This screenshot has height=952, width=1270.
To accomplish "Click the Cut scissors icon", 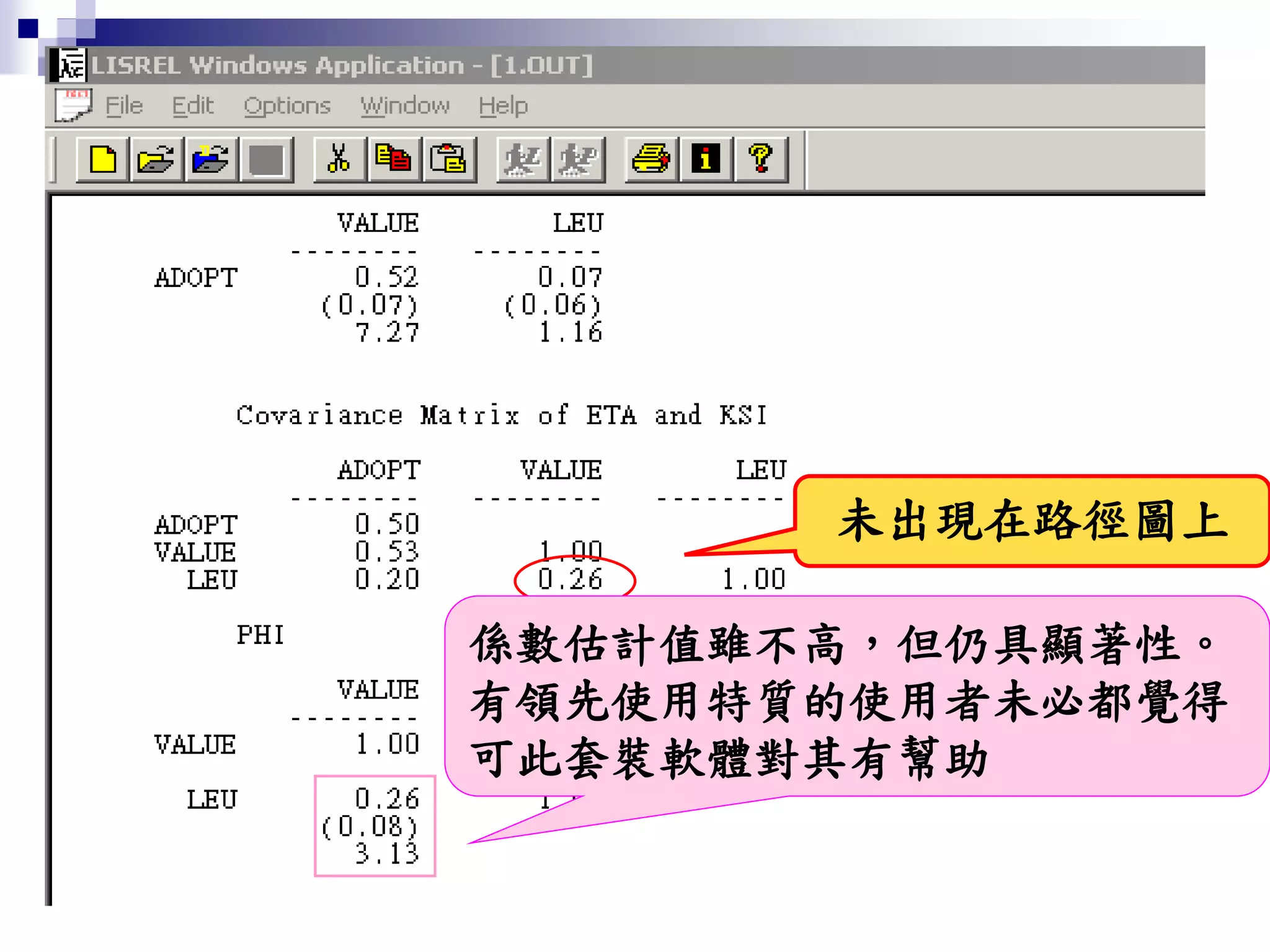I will [x=339, y=160].
